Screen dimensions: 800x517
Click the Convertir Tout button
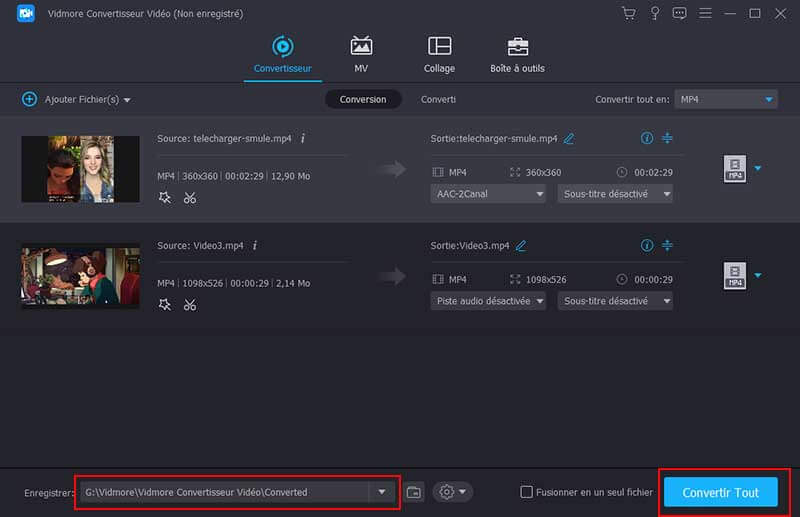click(720, 492)
